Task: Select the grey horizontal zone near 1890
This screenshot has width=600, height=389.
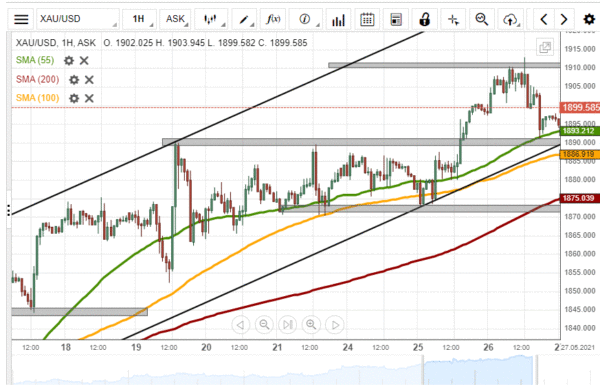Action: [361, 142]
